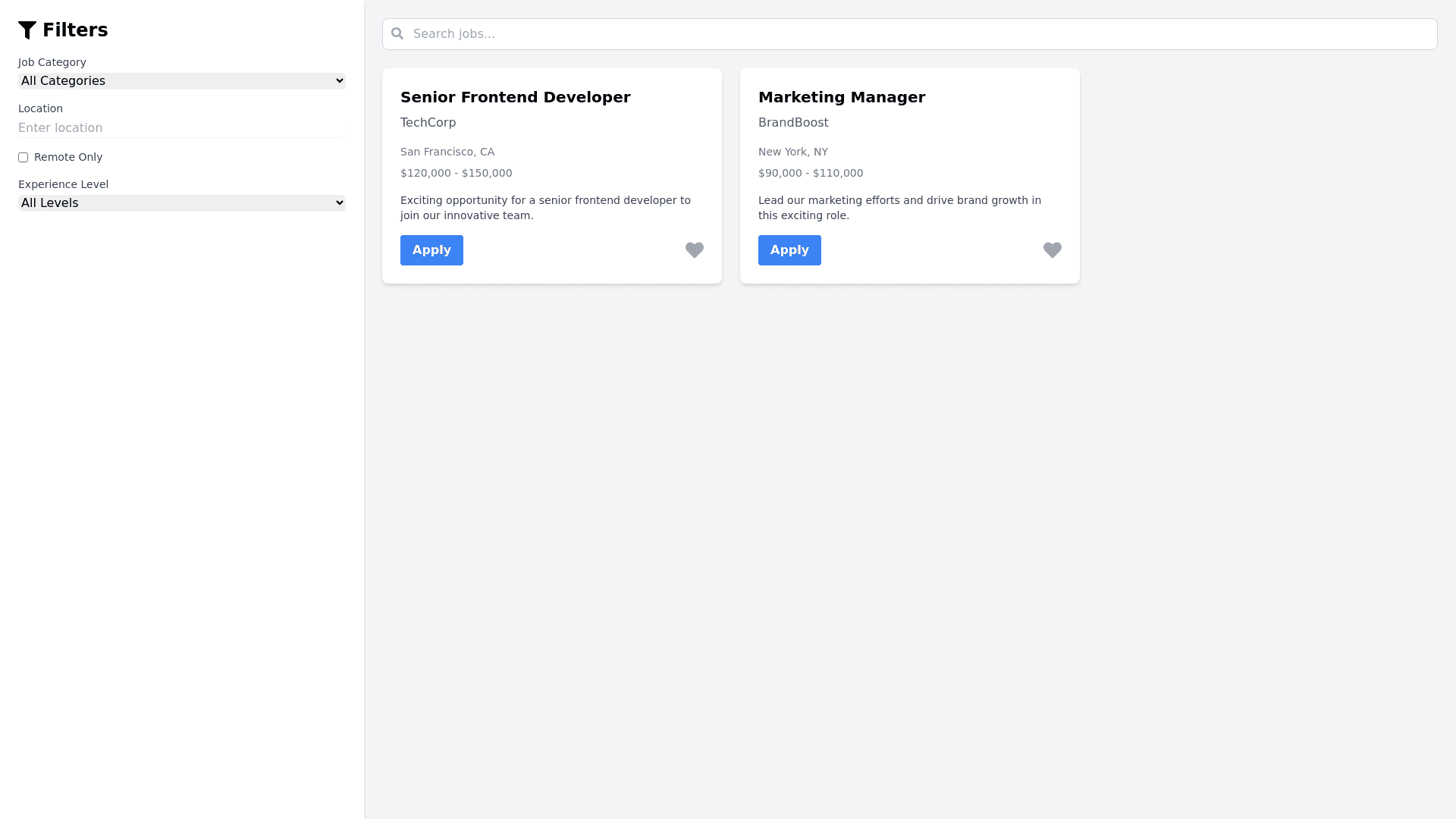Click the magnifying glass search icon
Viewport: 1456px width, 819px height.
(x=397, y=34)
